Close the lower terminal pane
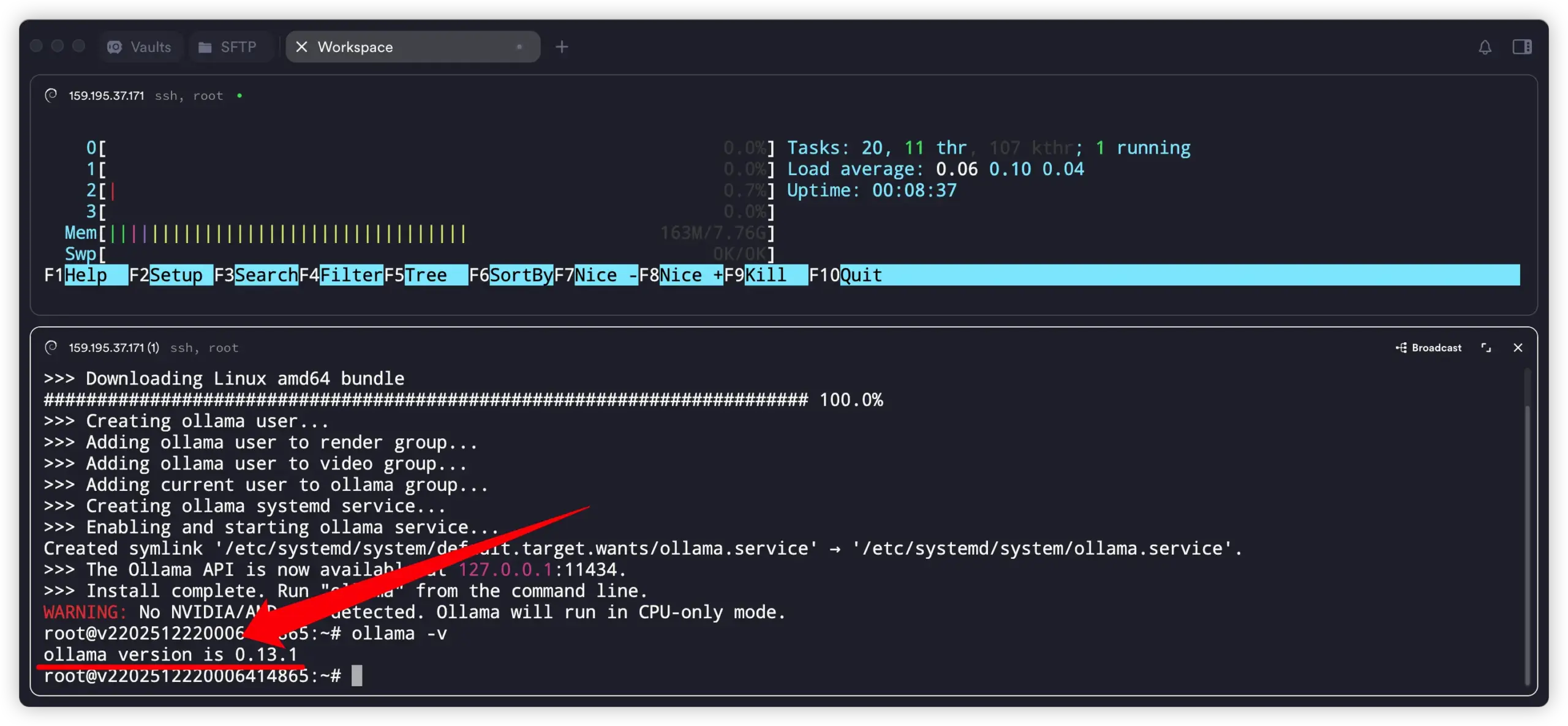 [x=1518, y=348]
